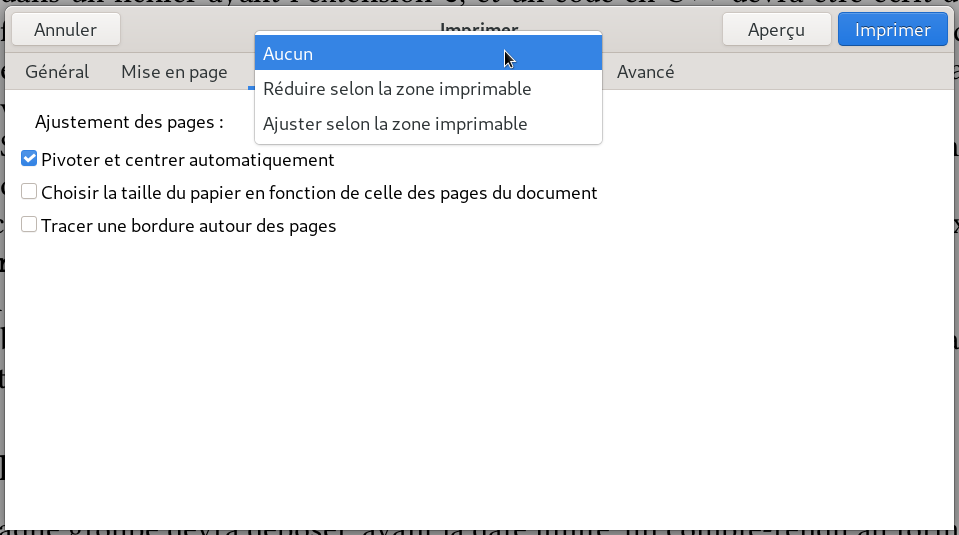
Task: Uncheck Pivoter et centrer automatiquement
Action: coord(29,159)
